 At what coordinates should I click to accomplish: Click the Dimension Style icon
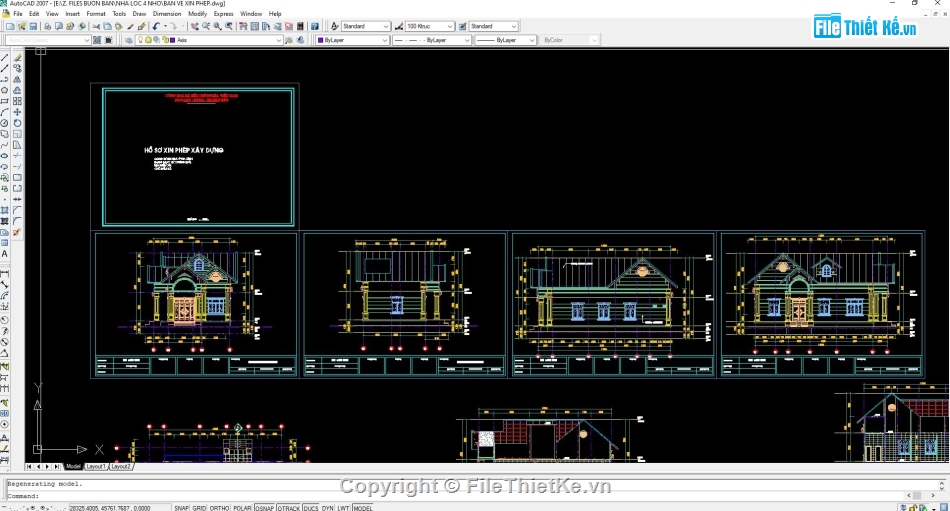[399, 26]
